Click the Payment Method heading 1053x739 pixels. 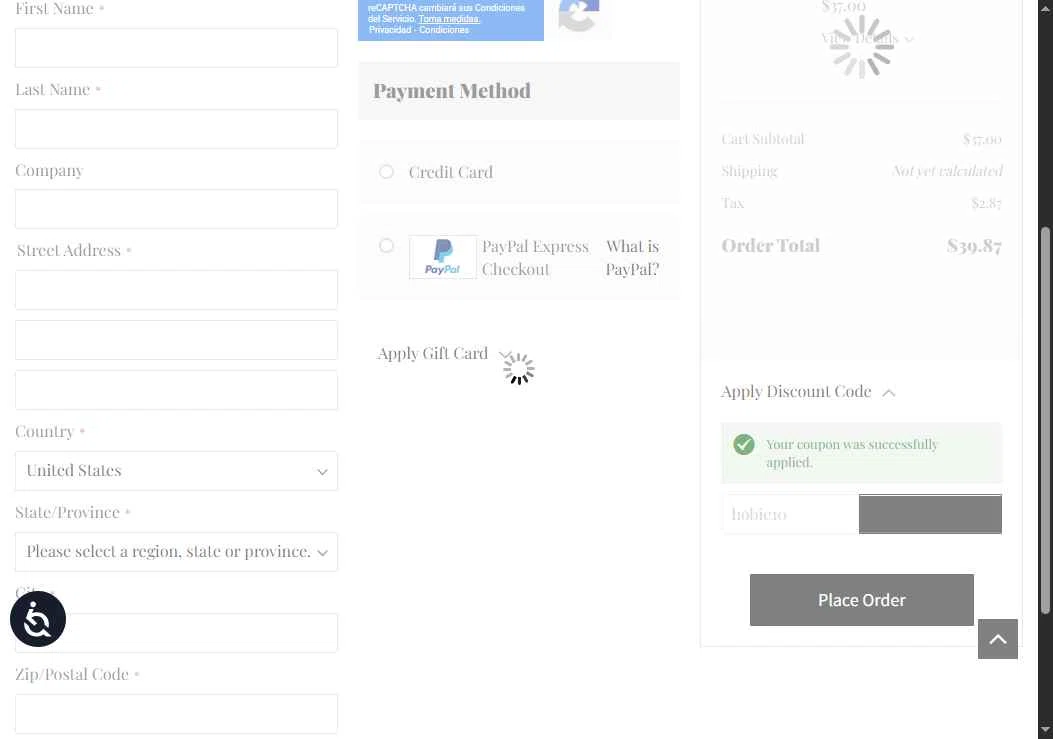452,91
